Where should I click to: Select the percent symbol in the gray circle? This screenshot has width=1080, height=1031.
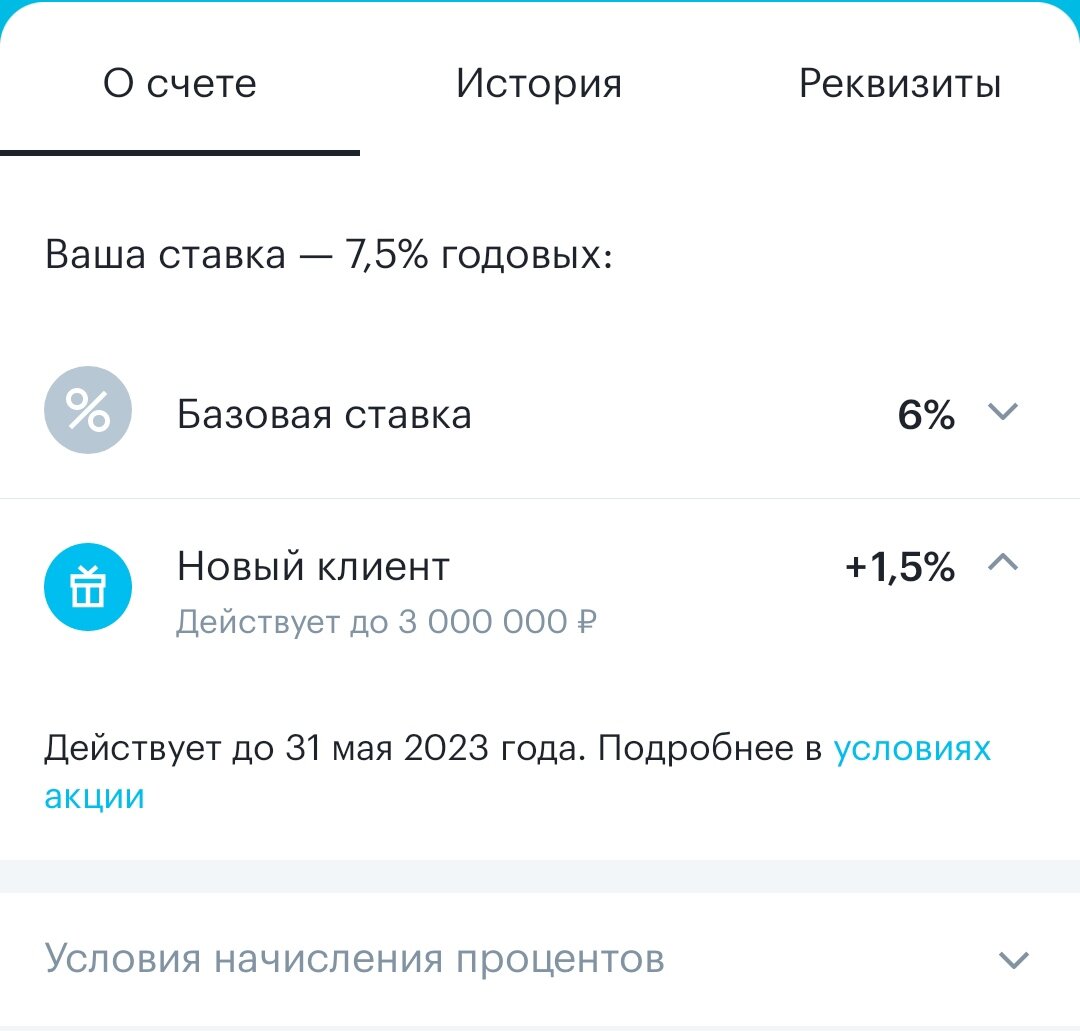pyautogui.click(x=87, y=410)
